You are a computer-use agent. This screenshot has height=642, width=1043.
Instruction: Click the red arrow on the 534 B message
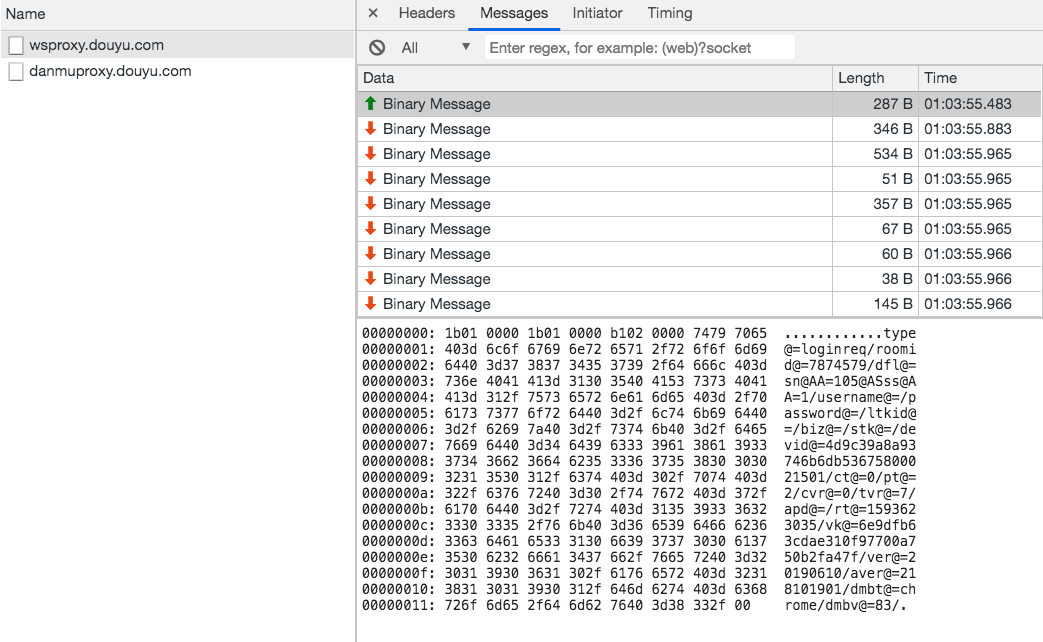coord(370,154)
